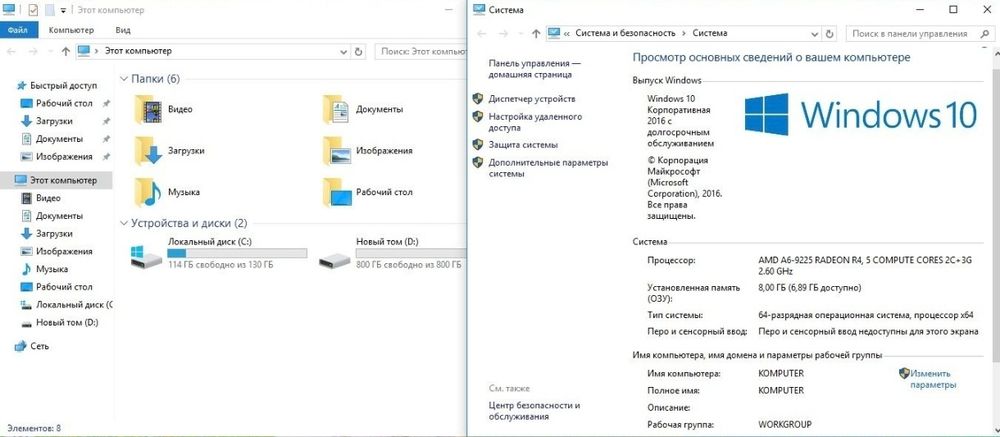Click the Properties checkmark icon in Explorer title bar
Image resolution: width=1000 pixels, height=437 pixels.
pyautogui.click(x=33, y=10)
